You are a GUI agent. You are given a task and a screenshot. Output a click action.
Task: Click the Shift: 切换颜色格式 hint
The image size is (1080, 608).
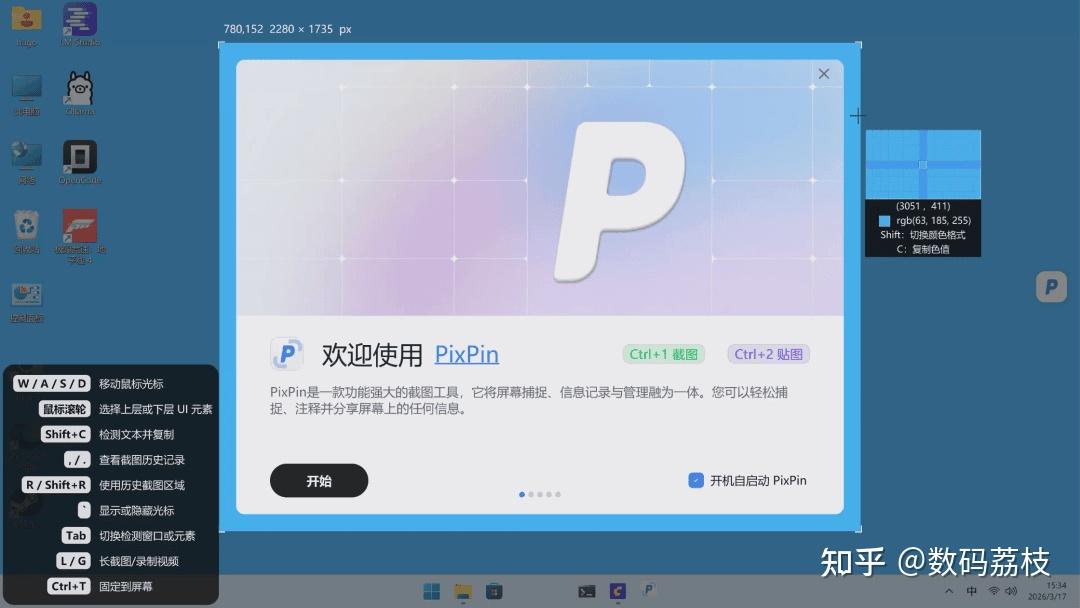tap(922, 235)
